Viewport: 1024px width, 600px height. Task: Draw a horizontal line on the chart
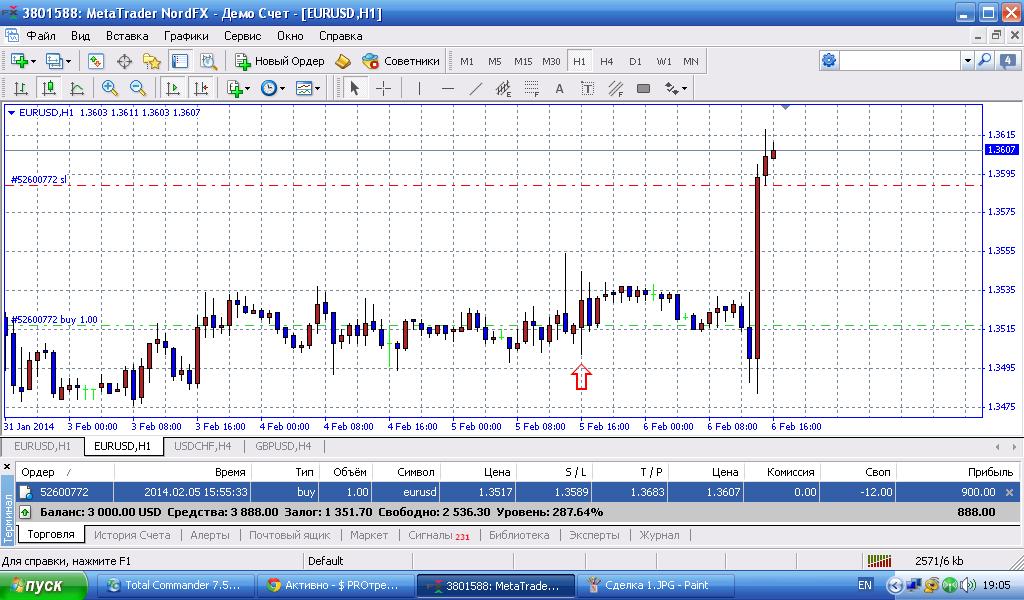pyautogui.click(x=447, y=88)
